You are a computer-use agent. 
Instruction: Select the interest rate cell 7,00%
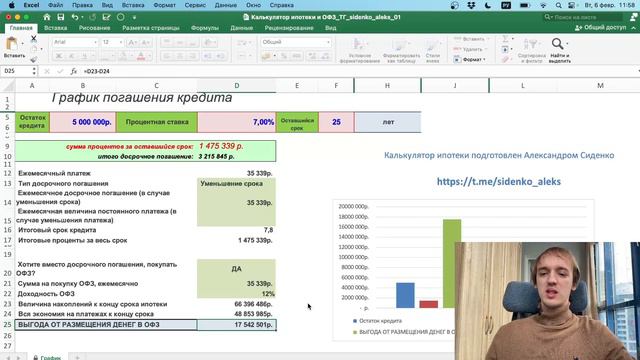coord(237,122)
